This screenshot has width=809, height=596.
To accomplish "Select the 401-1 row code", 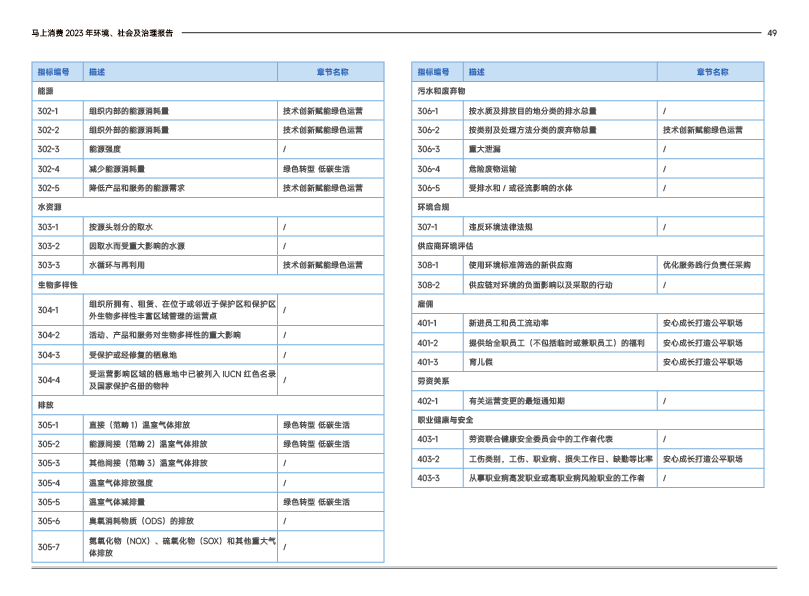I will (x=428, y=324).
